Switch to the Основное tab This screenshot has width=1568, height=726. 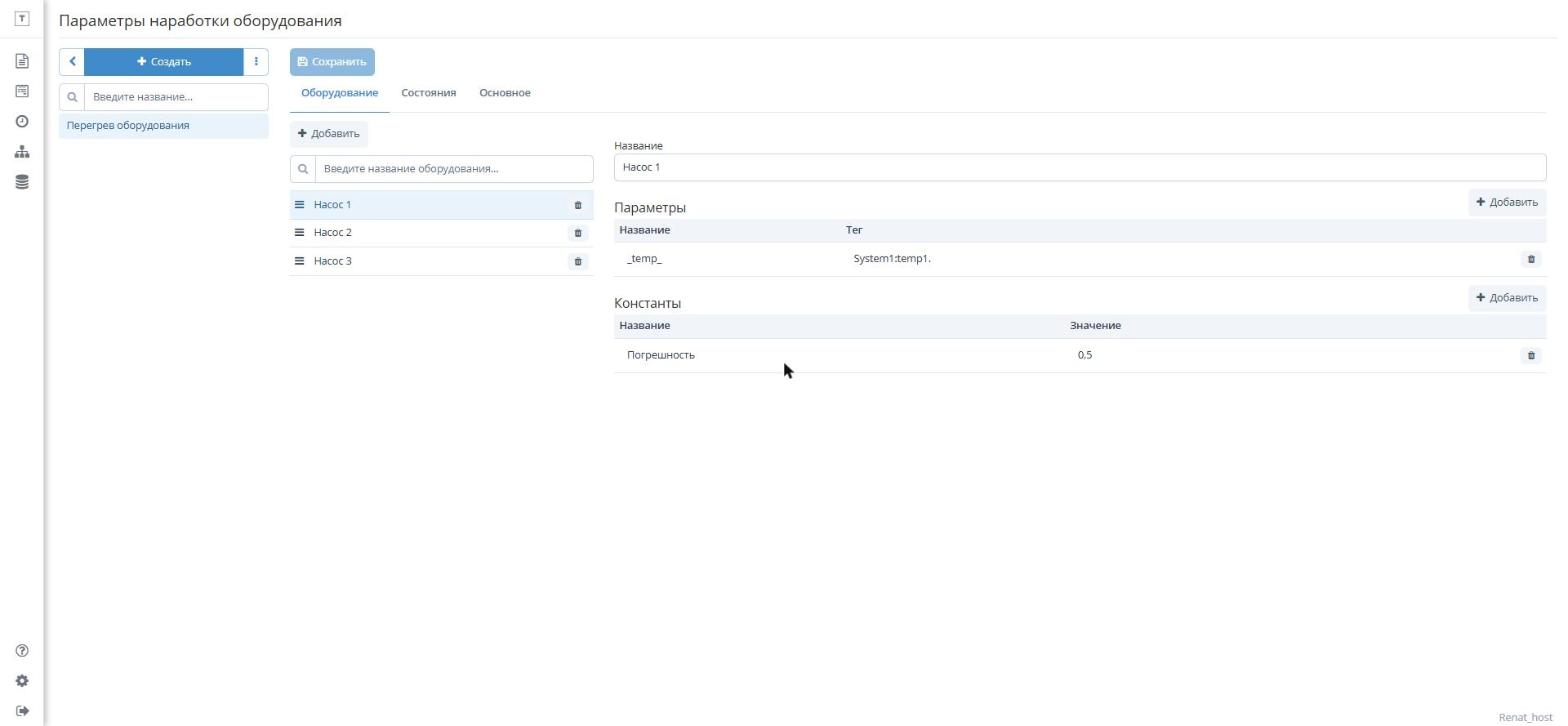coord(505,93)
